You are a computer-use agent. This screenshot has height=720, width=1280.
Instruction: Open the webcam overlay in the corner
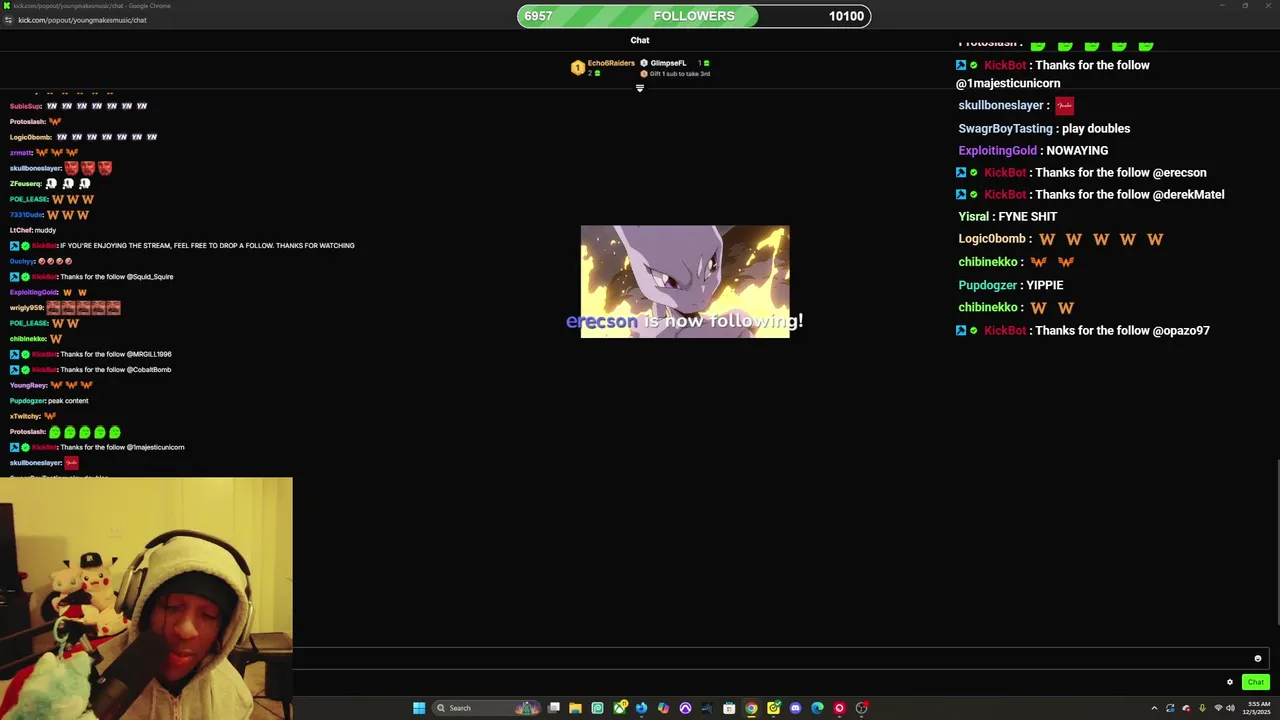[146, 598]
